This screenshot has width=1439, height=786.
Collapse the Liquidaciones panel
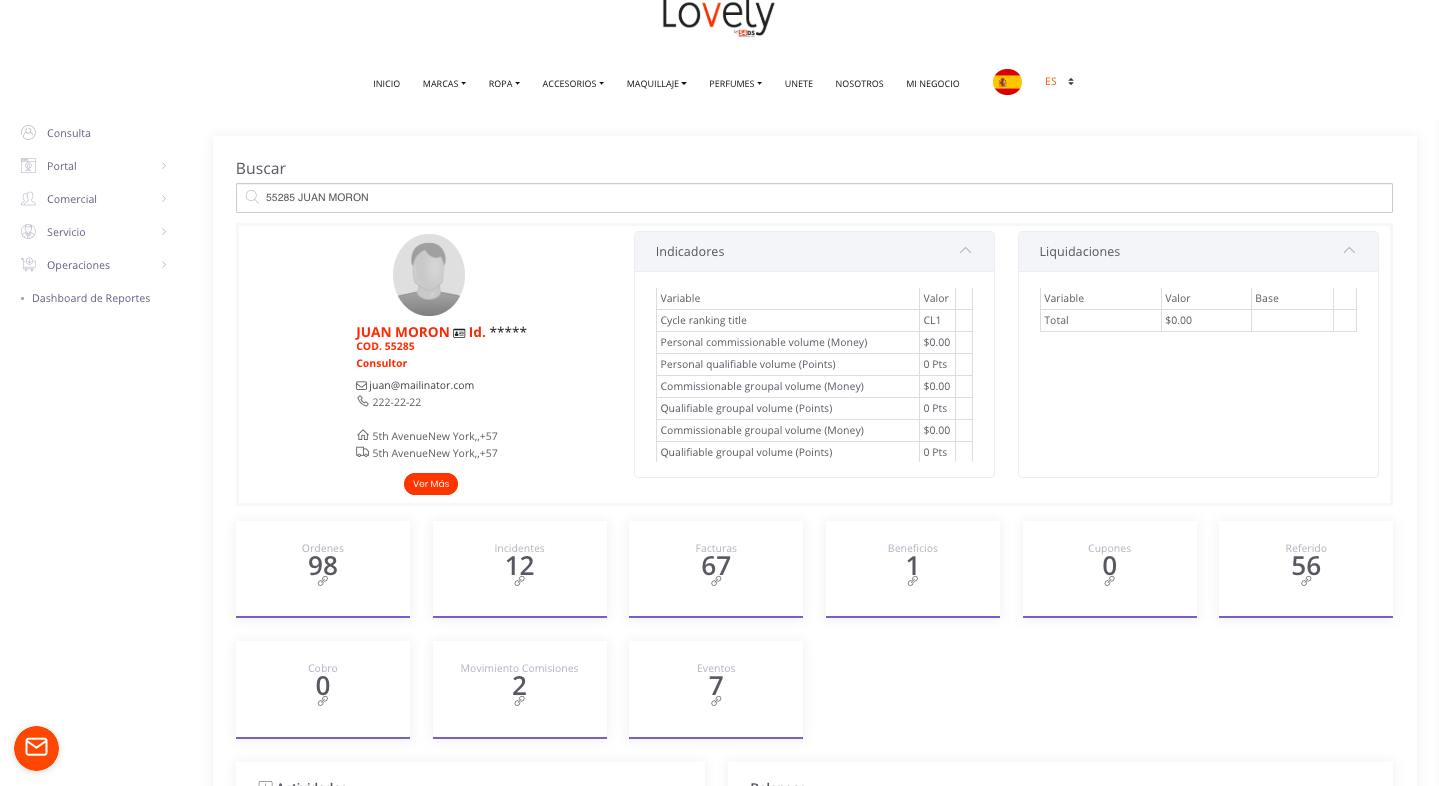click(1349, 251)
